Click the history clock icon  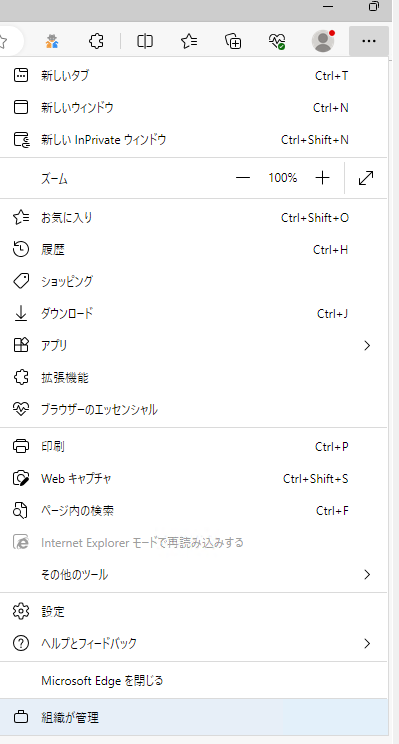pyautogui.click(x=21, y=249)
